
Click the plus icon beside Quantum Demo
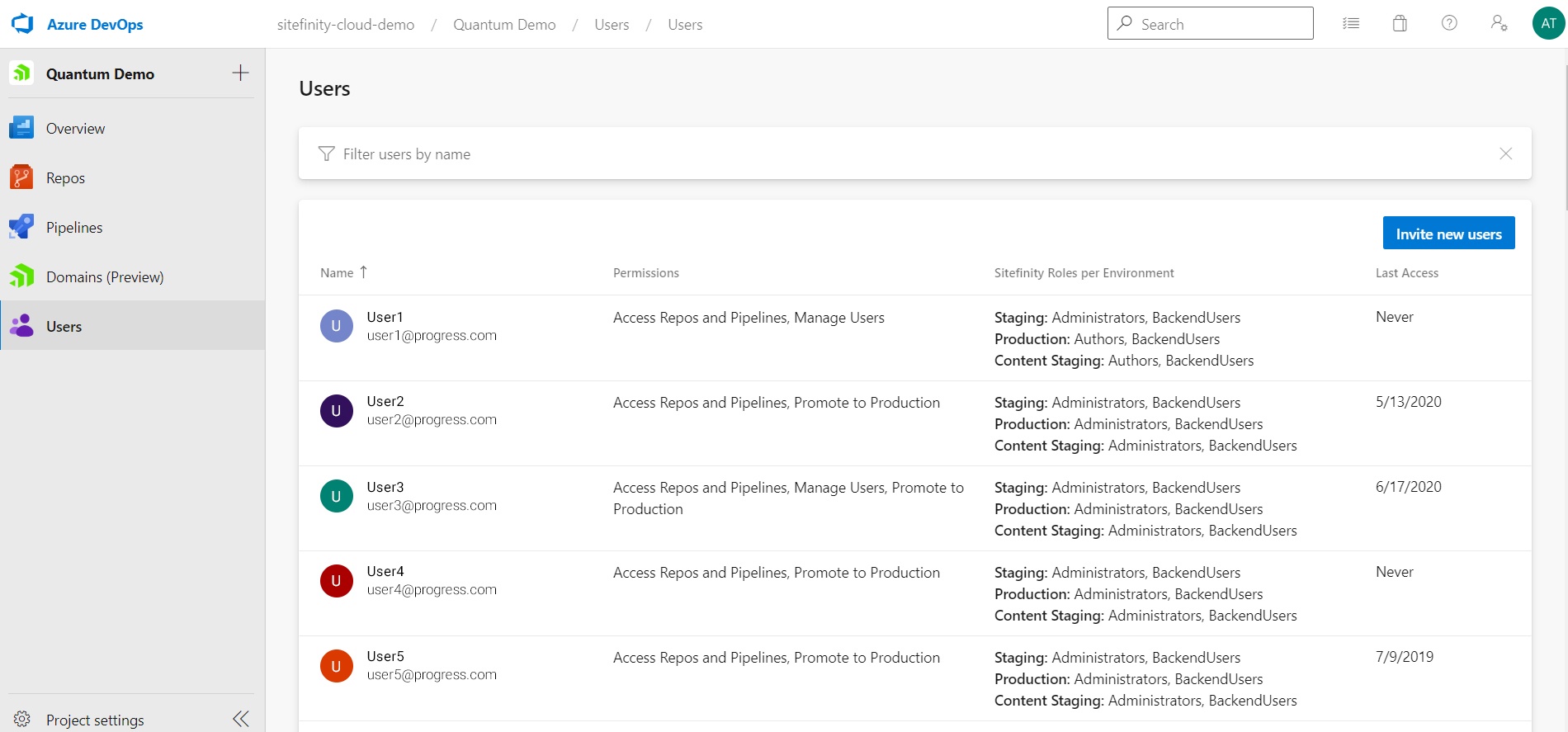coord(240,73)
